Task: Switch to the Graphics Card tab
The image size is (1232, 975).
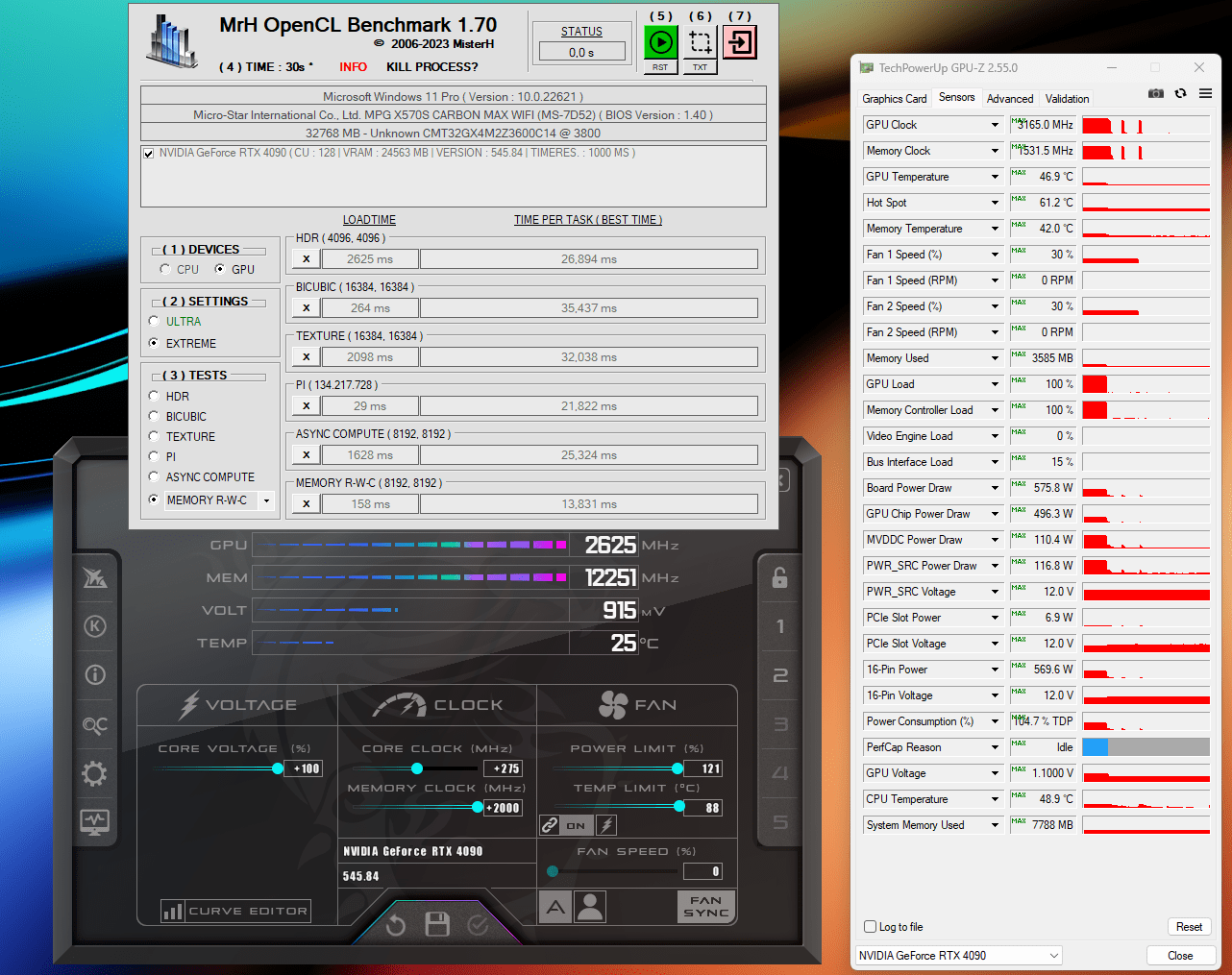Action: [895, 99]
